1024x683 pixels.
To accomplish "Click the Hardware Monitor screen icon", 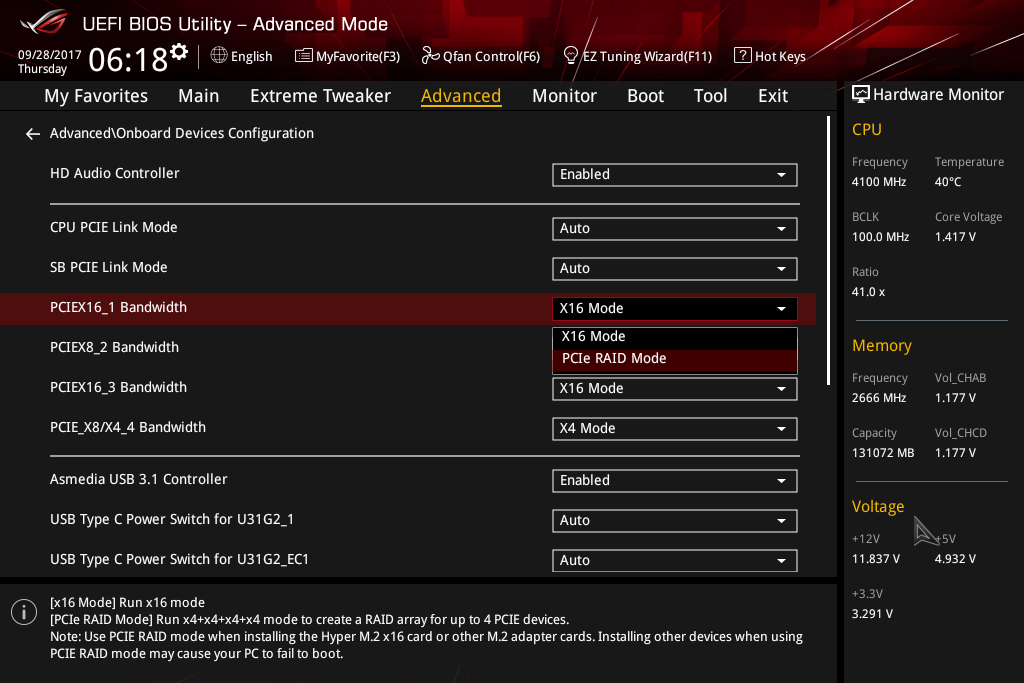I will tap(861, 95).
